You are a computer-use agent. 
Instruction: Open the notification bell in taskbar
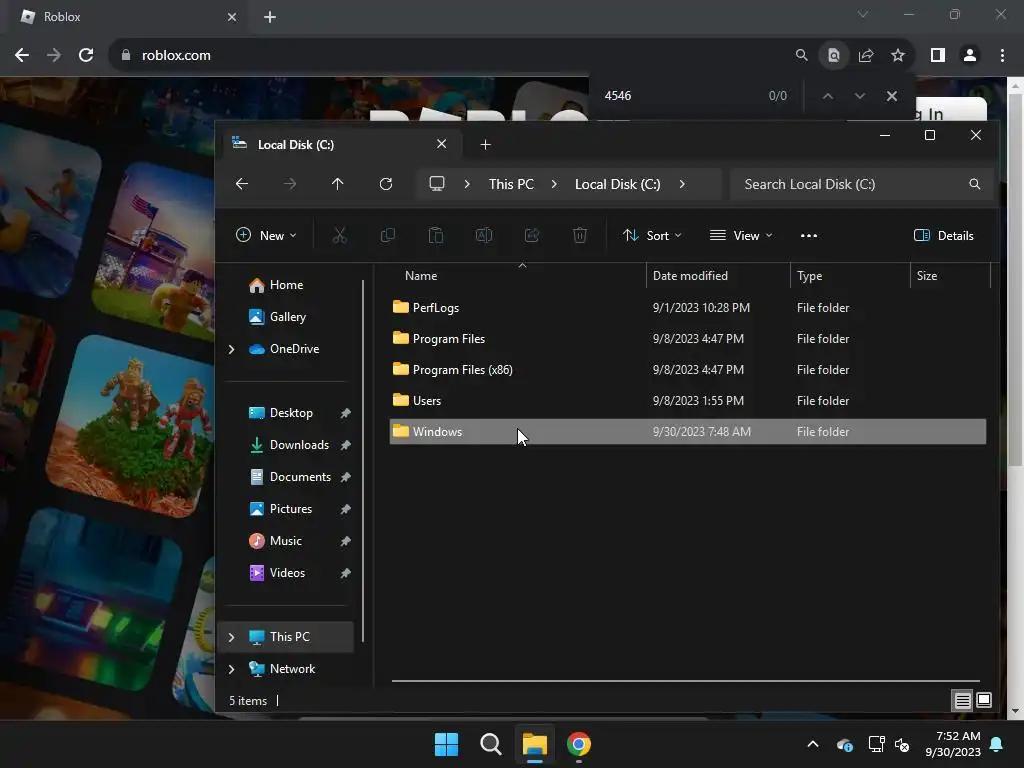(x=997, y=744)
